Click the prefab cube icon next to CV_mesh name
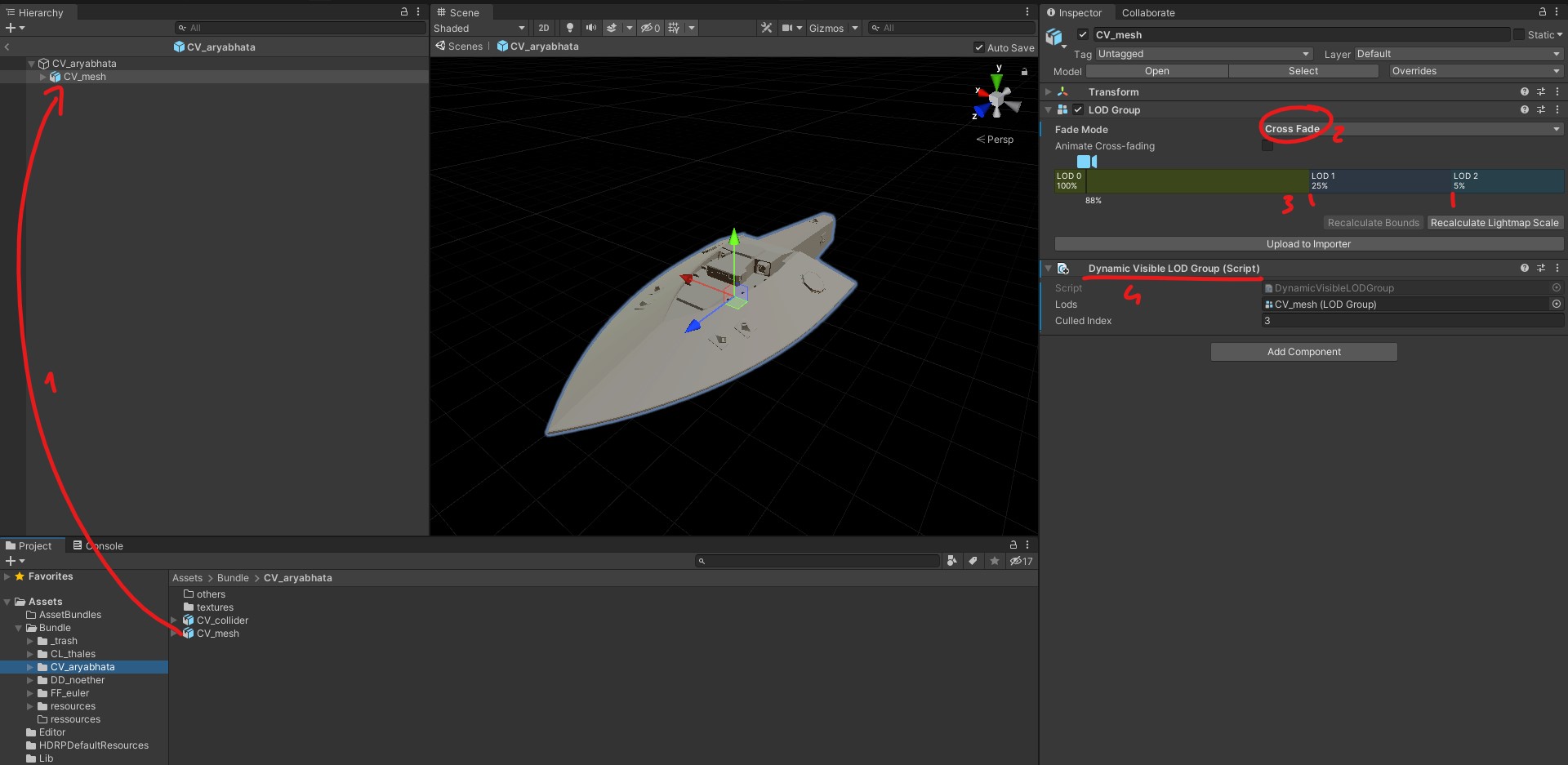 (x=1055, y=37)
